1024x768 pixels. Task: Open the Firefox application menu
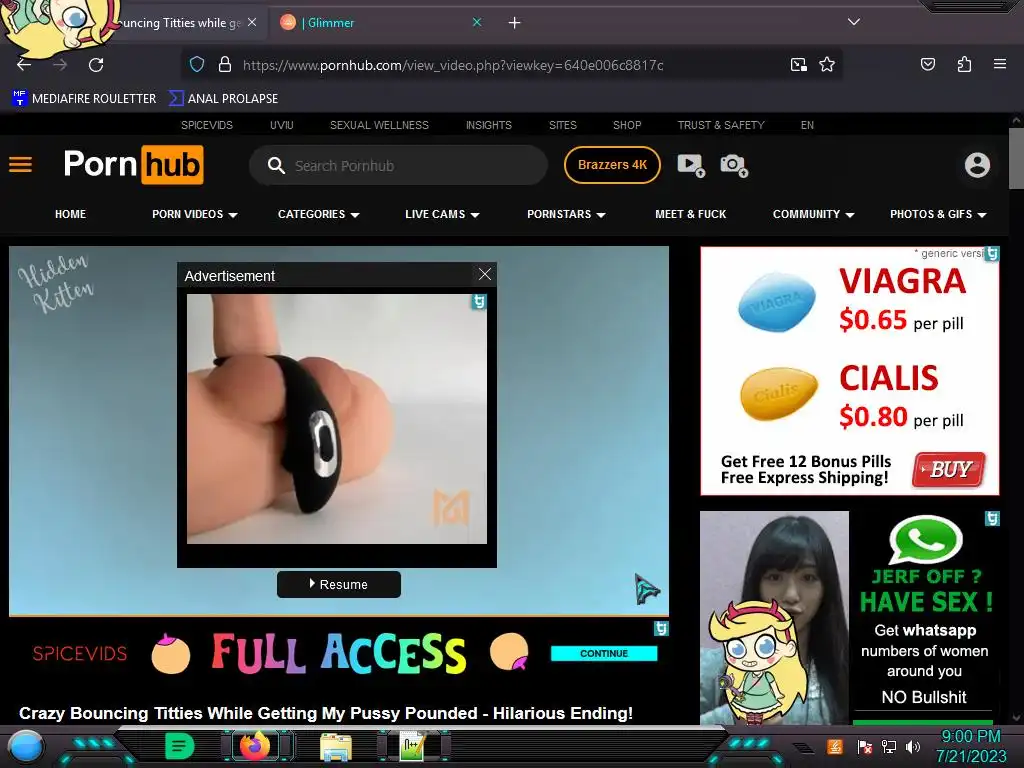point(1000,64)
